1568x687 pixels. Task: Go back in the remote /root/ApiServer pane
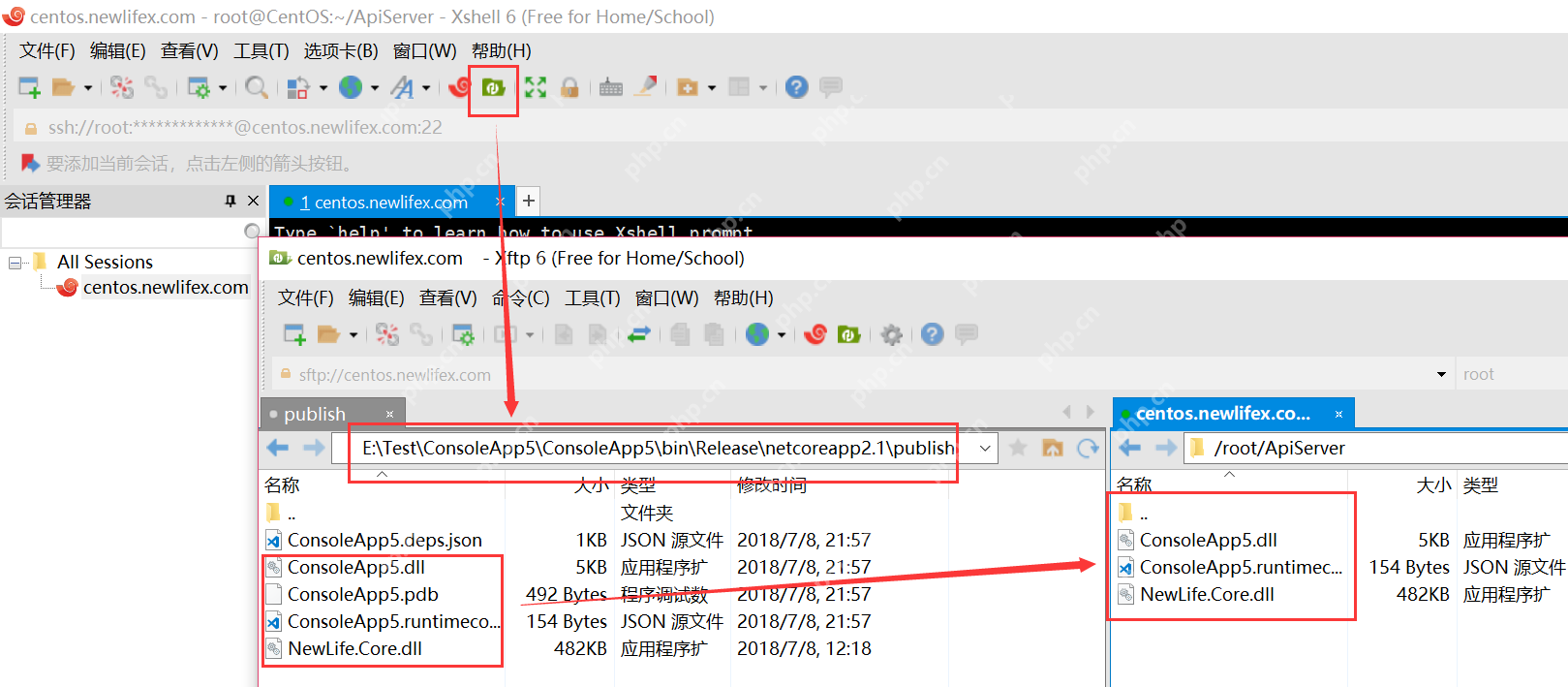coord(1130,448)
